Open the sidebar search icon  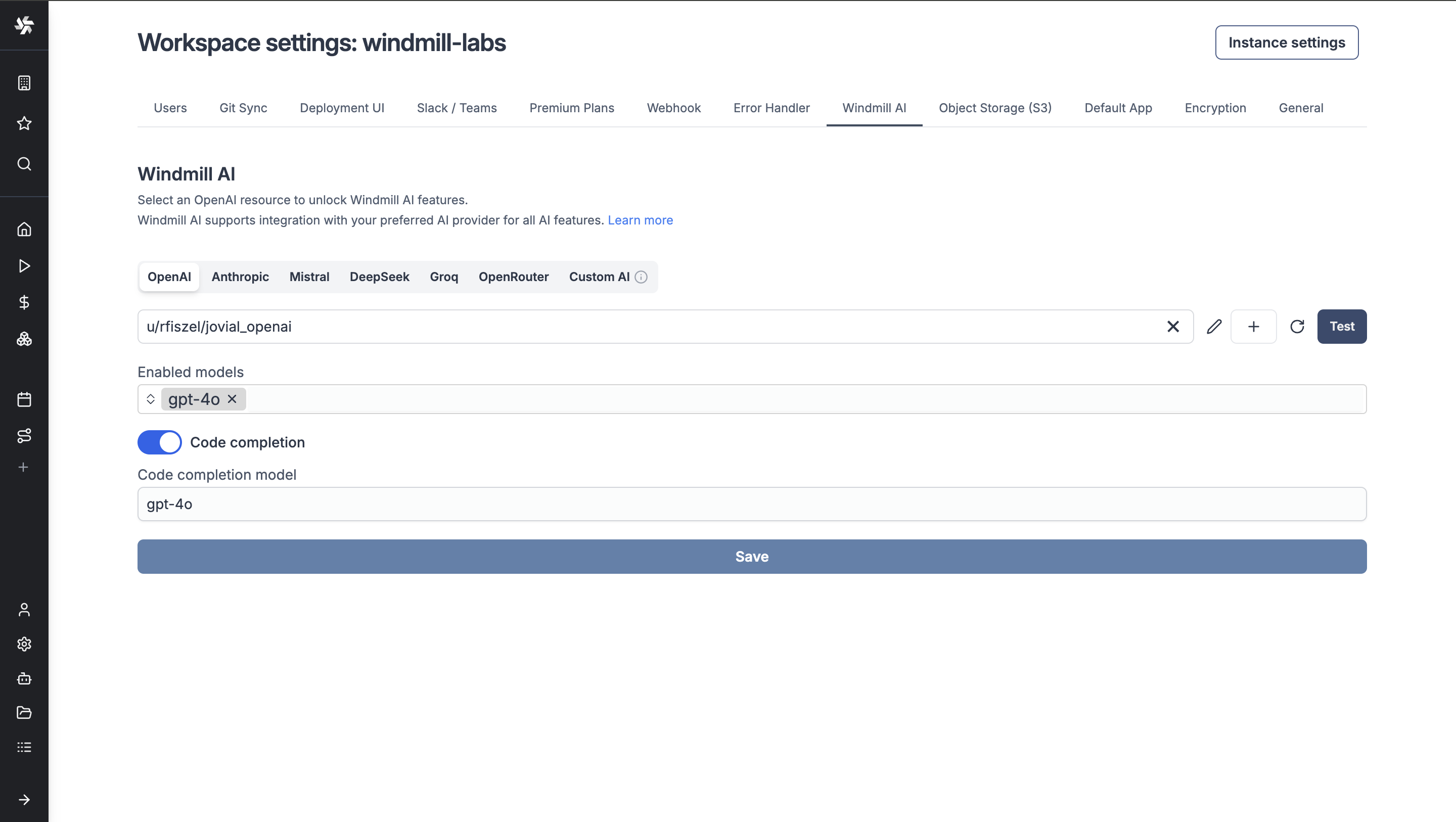point(24,164)
